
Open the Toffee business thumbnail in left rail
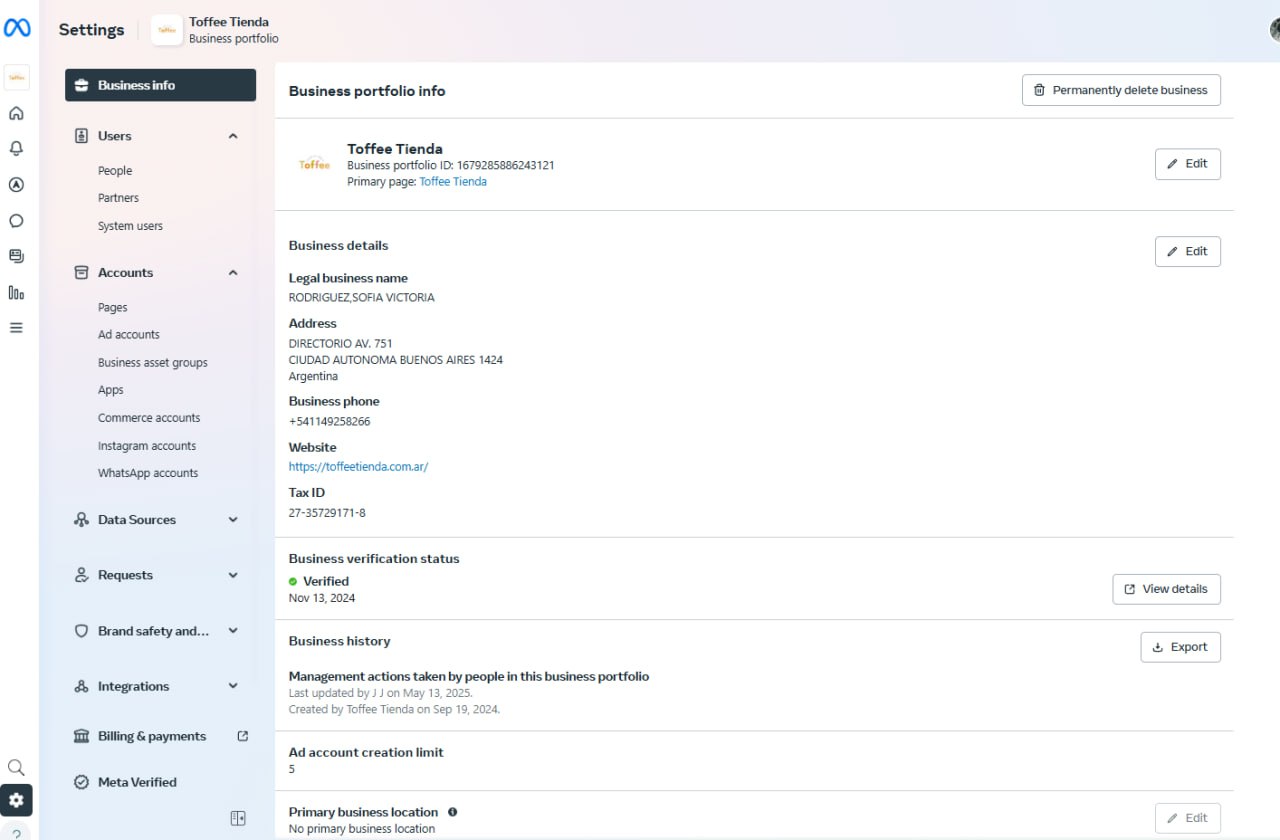pos(17,77)
